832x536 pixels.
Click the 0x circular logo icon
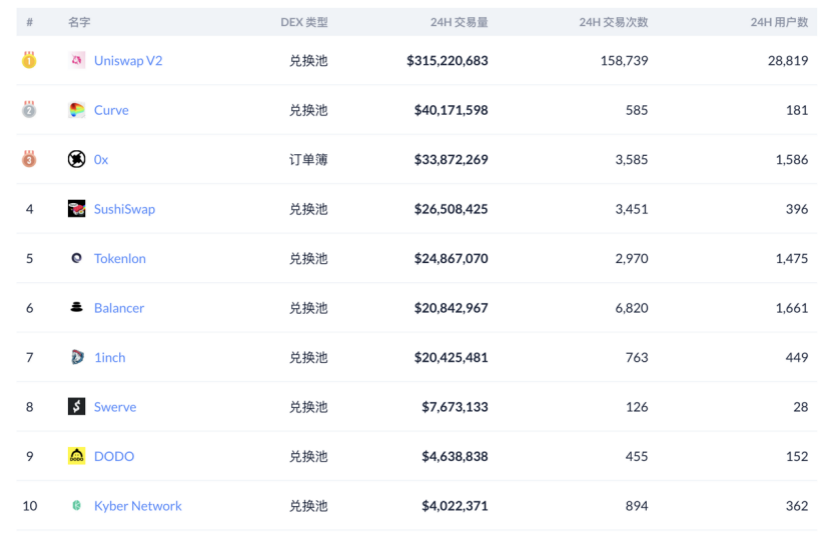76,159
